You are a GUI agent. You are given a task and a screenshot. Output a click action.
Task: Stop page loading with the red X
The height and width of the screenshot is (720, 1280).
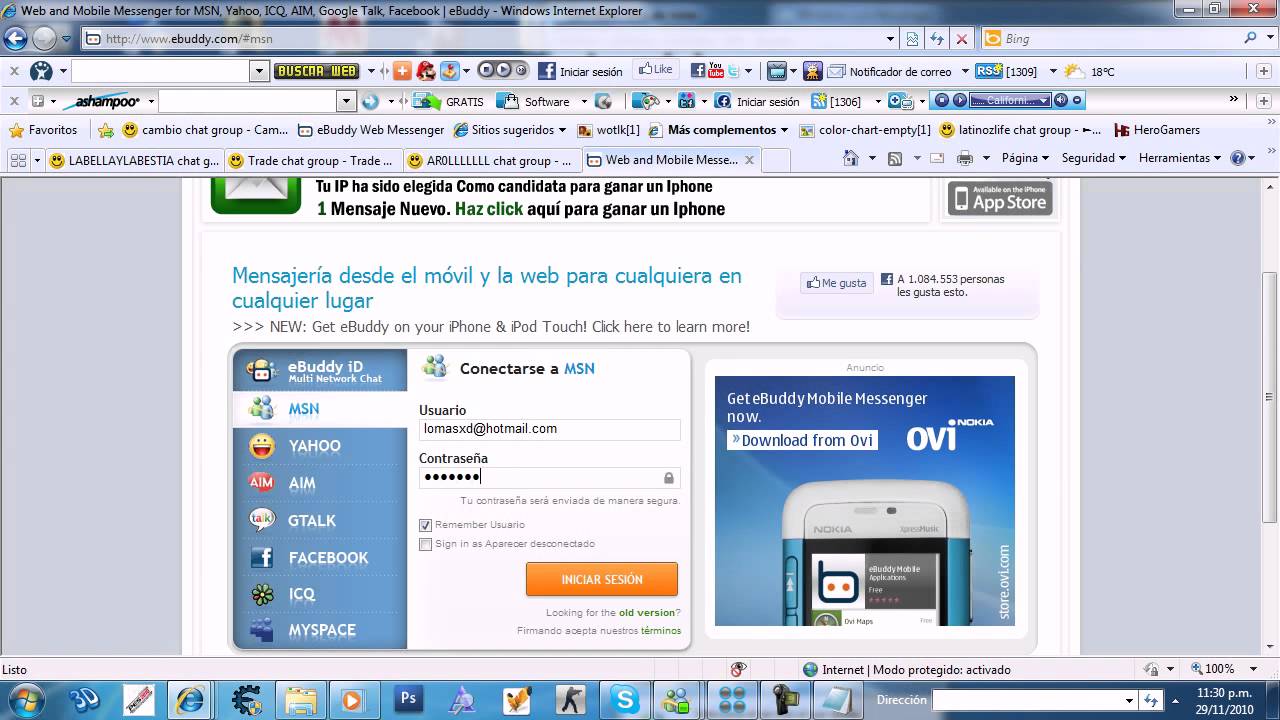click(962, 39)
